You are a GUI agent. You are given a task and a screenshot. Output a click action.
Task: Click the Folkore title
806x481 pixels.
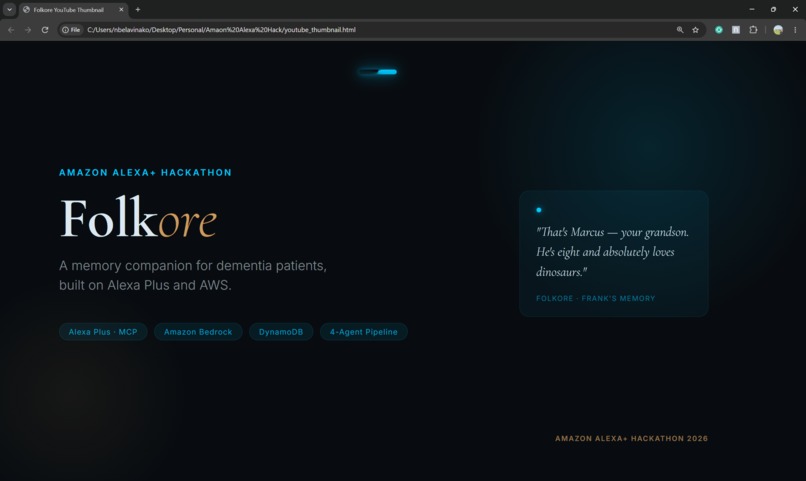(x=138, y=218)
